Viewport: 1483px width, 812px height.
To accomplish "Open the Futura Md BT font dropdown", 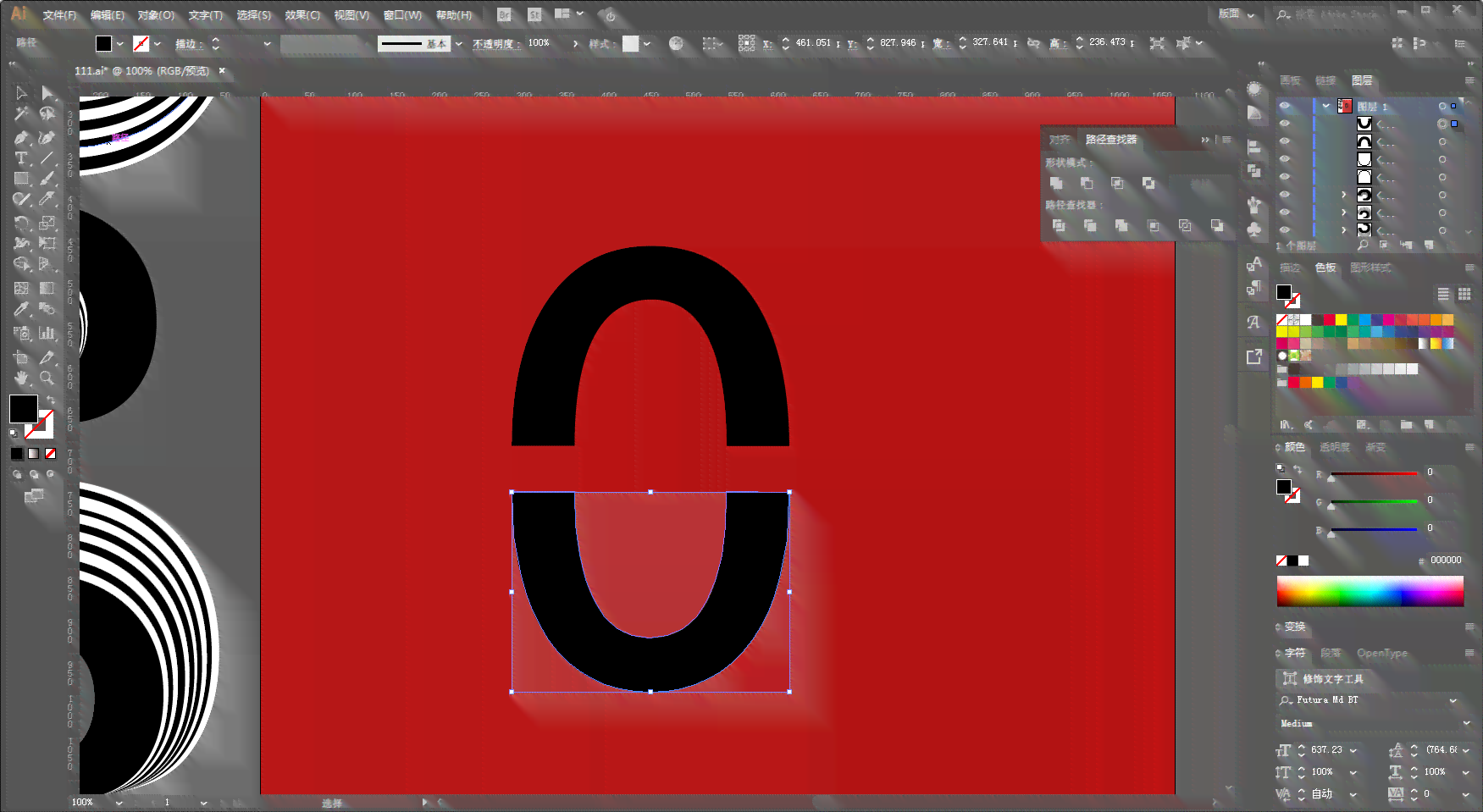I will click(x=1453, y=700).
